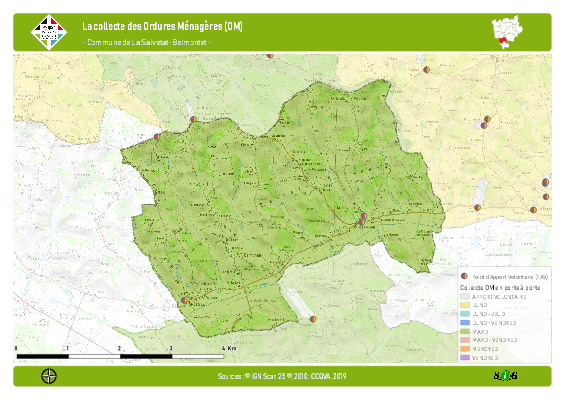Select the yellow Lundi legend swatch
This screenshot has width=565, height=400.
[465, 305]
